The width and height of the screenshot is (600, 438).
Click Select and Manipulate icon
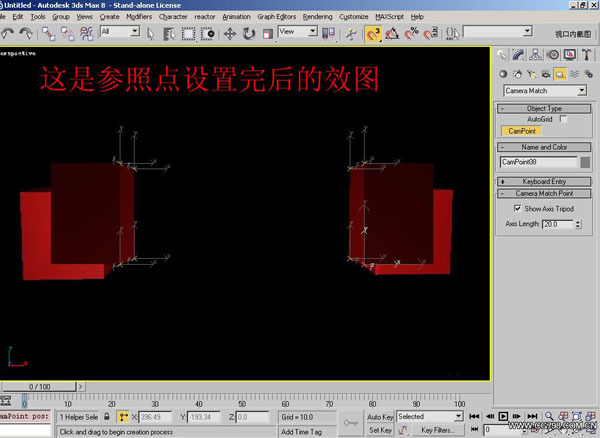[x=350, y=34]
